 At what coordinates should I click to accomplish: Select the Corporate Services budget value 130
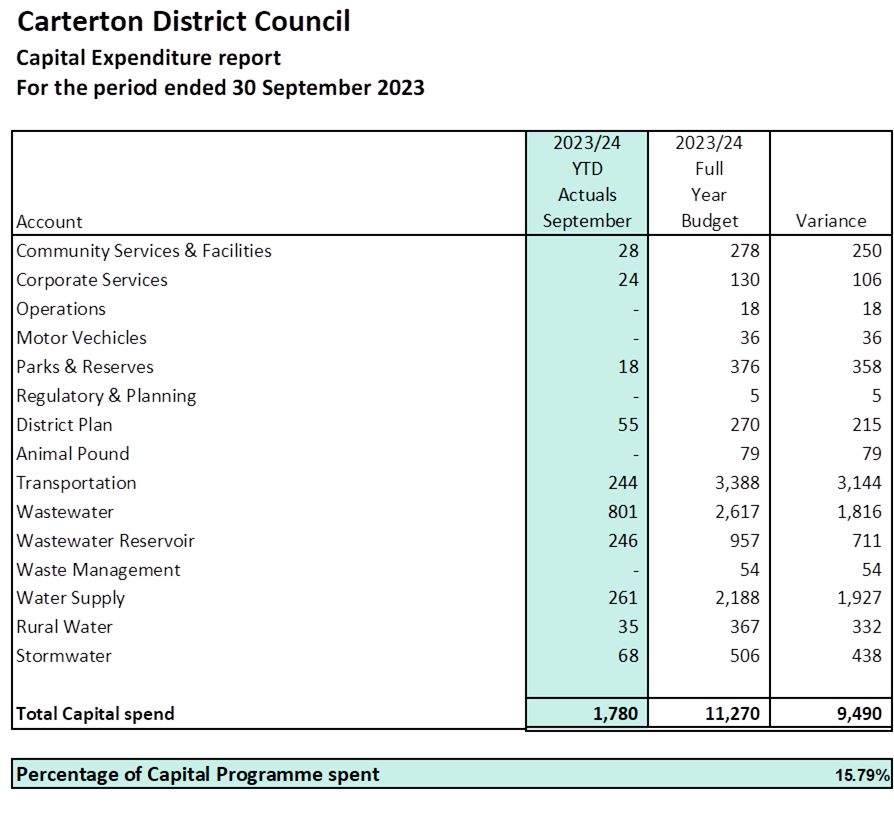pyautogui.click(x=744, y=280)
